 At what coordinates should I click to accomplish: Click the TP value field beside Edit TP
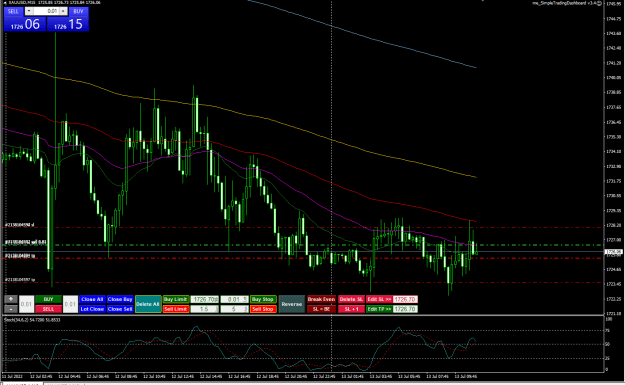pyautogui.click(x=405, y=309)
